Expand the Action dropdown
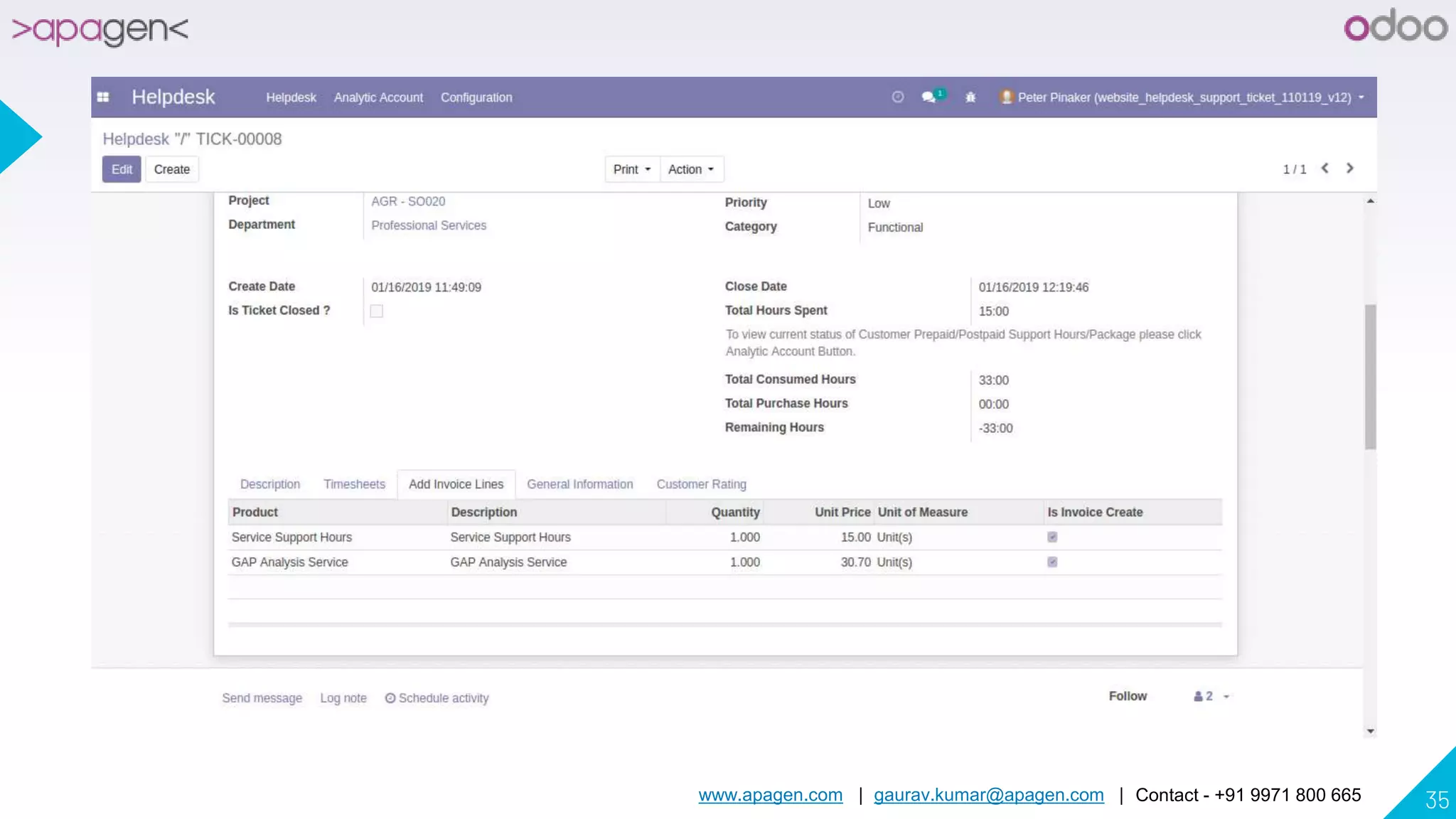Screen dimensions: 1456x819 pos(691,170)
